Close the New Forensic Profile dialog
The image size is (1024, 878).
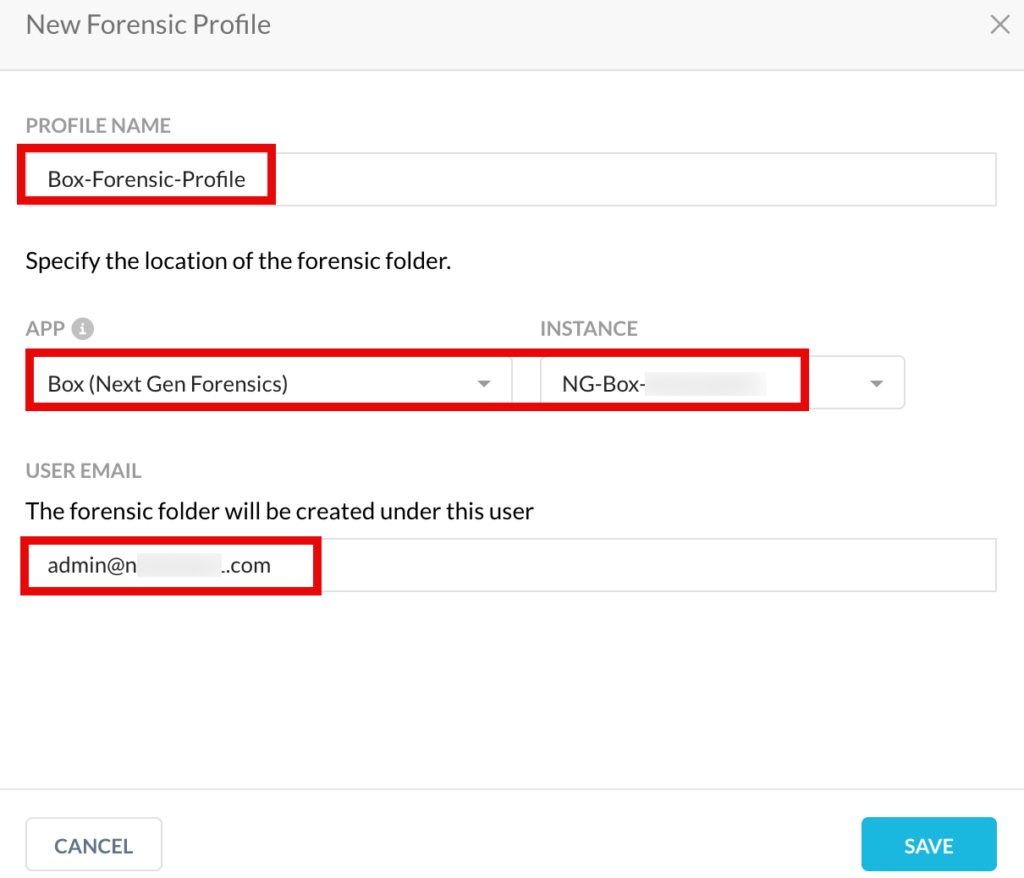tap(999, 25)
